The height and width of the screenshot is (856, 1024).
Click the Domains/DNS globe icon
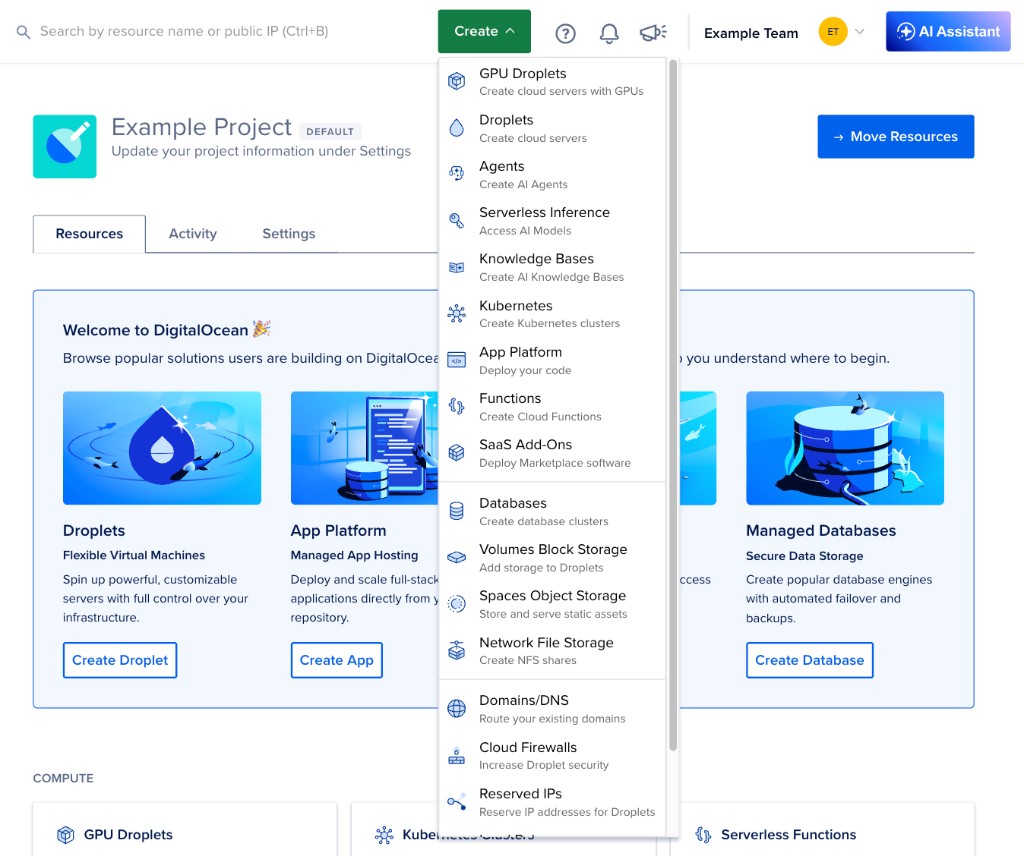[457, 709]
